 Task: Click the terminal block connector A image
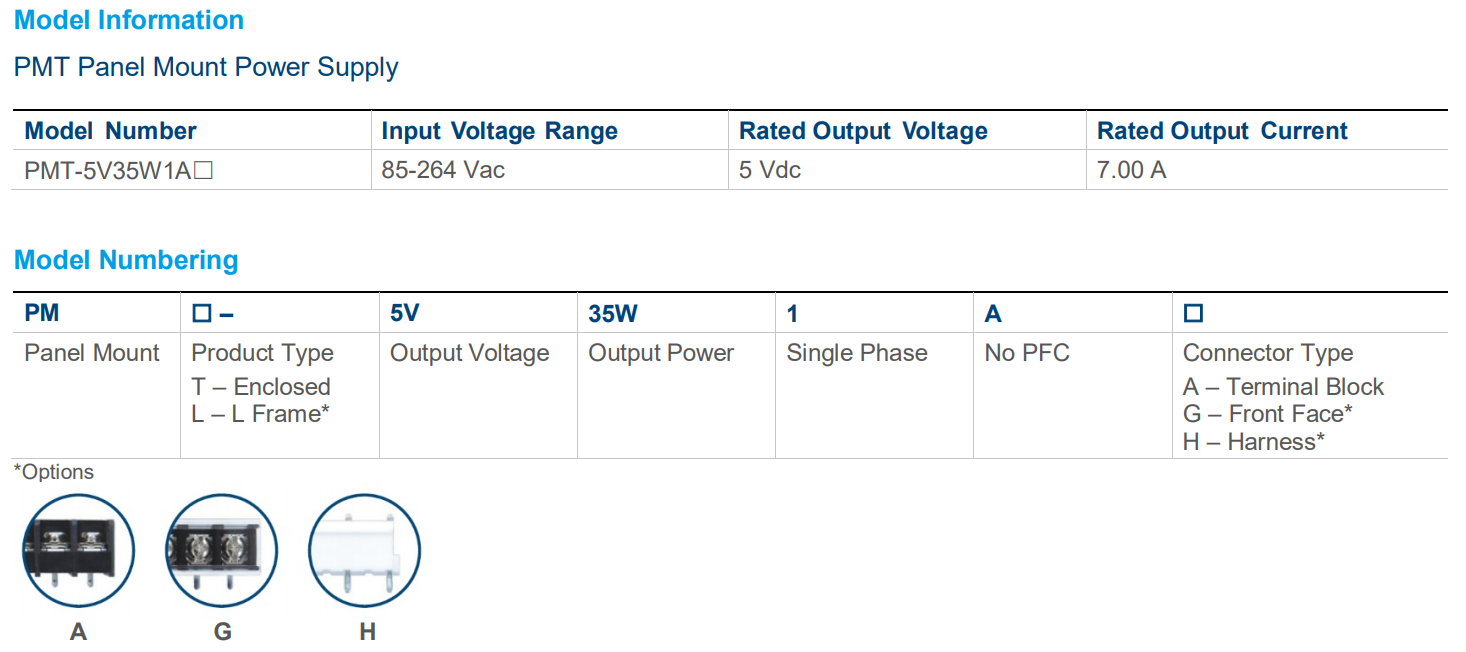[x=78, y=552]
